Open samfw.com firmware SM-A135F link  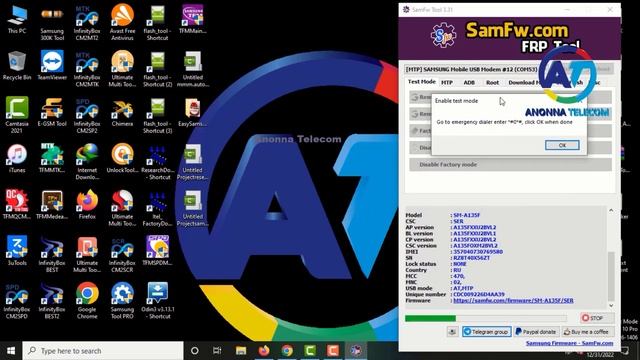pyautogui.click(x=513, y=300)
